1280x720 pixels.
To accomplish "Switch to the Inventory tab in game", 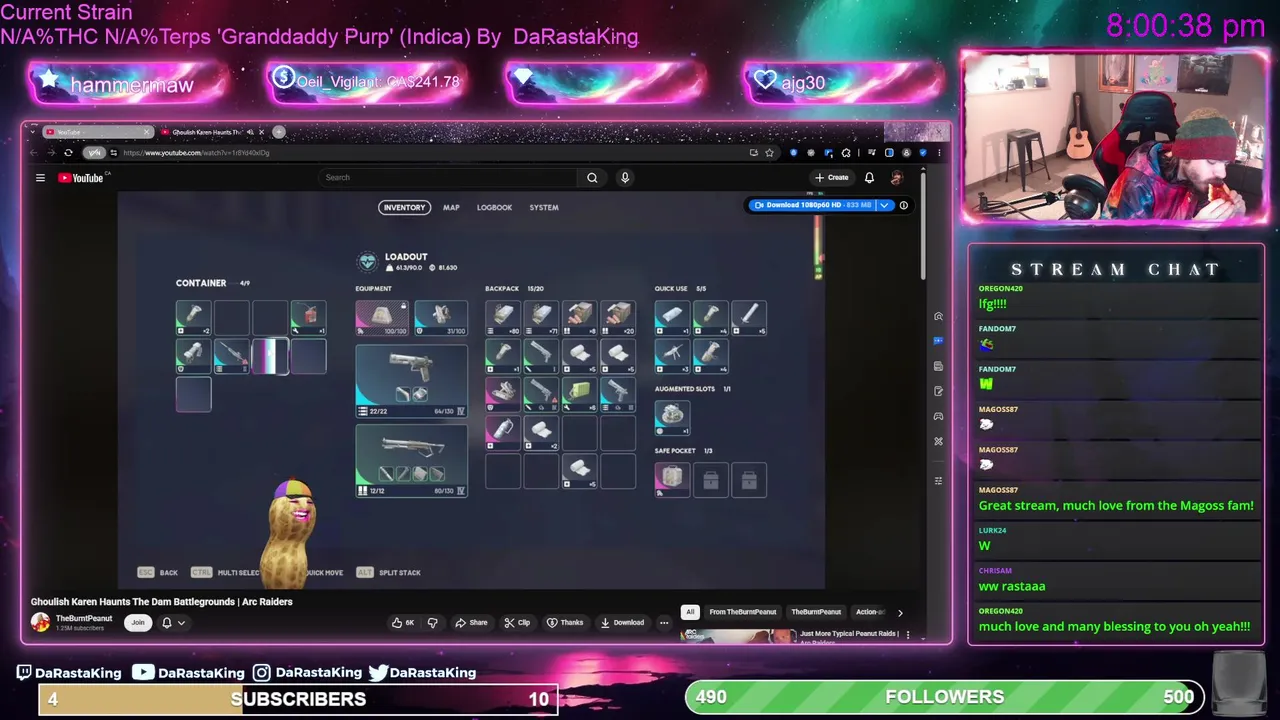I will [404, 208].
